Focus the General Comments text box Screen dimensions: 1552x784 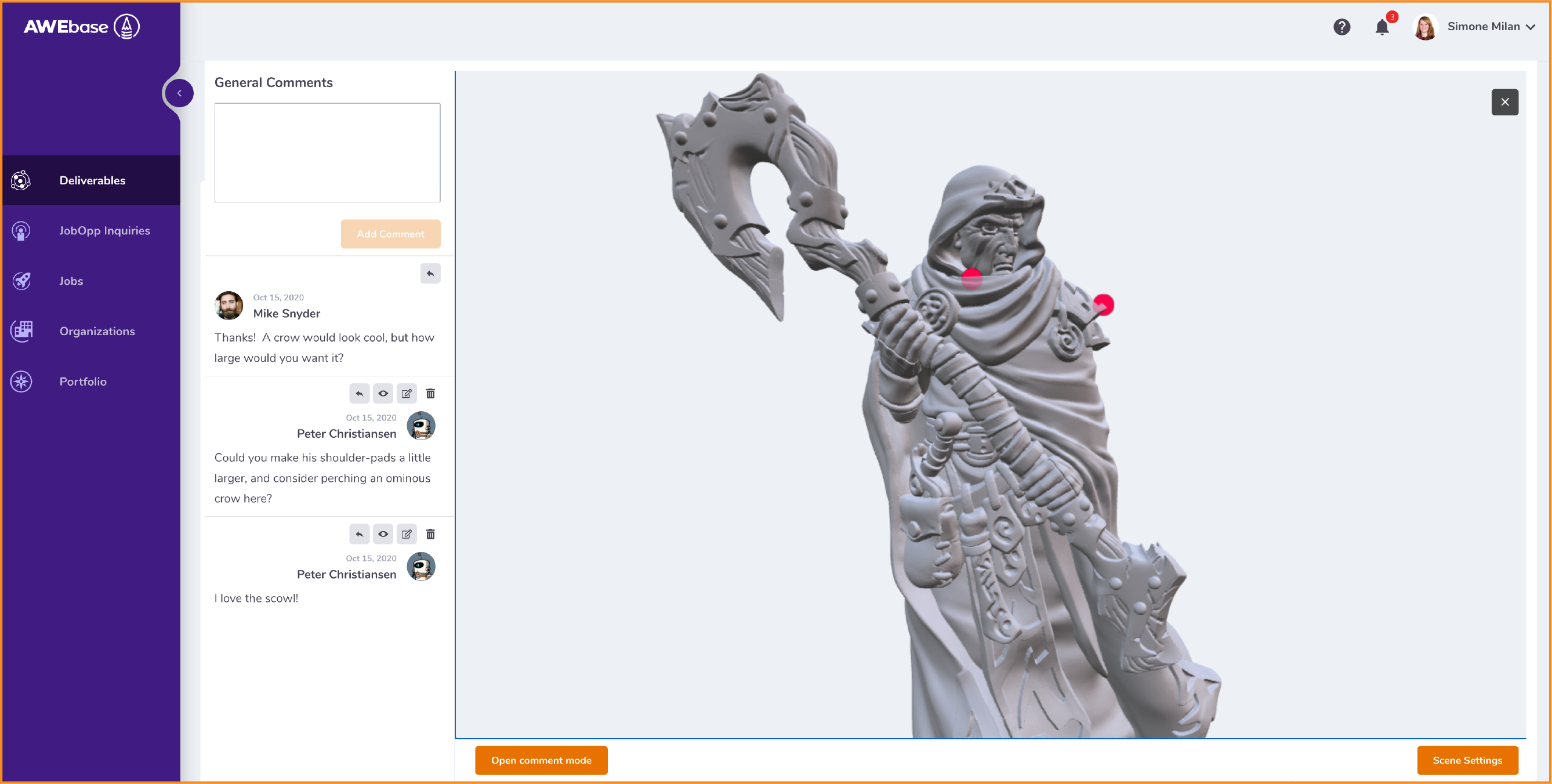tap(327, 153)
